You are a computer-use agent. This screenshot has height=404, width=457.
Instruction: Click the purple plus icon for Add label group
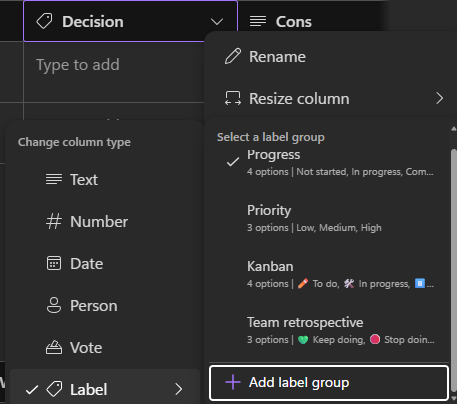[x=233, y=382]
